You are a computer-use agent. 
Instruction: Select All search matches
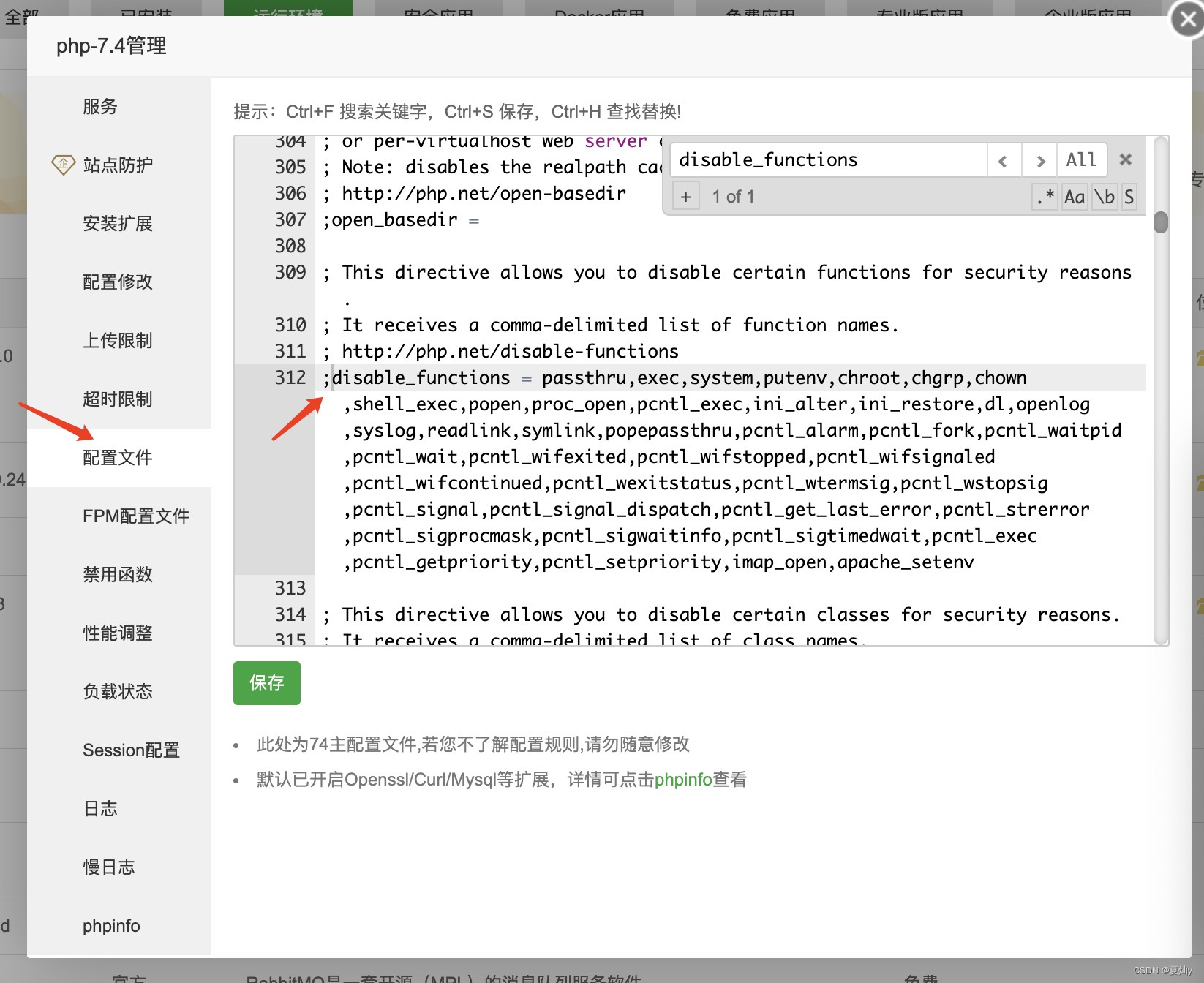click(x=1081, y=160)
